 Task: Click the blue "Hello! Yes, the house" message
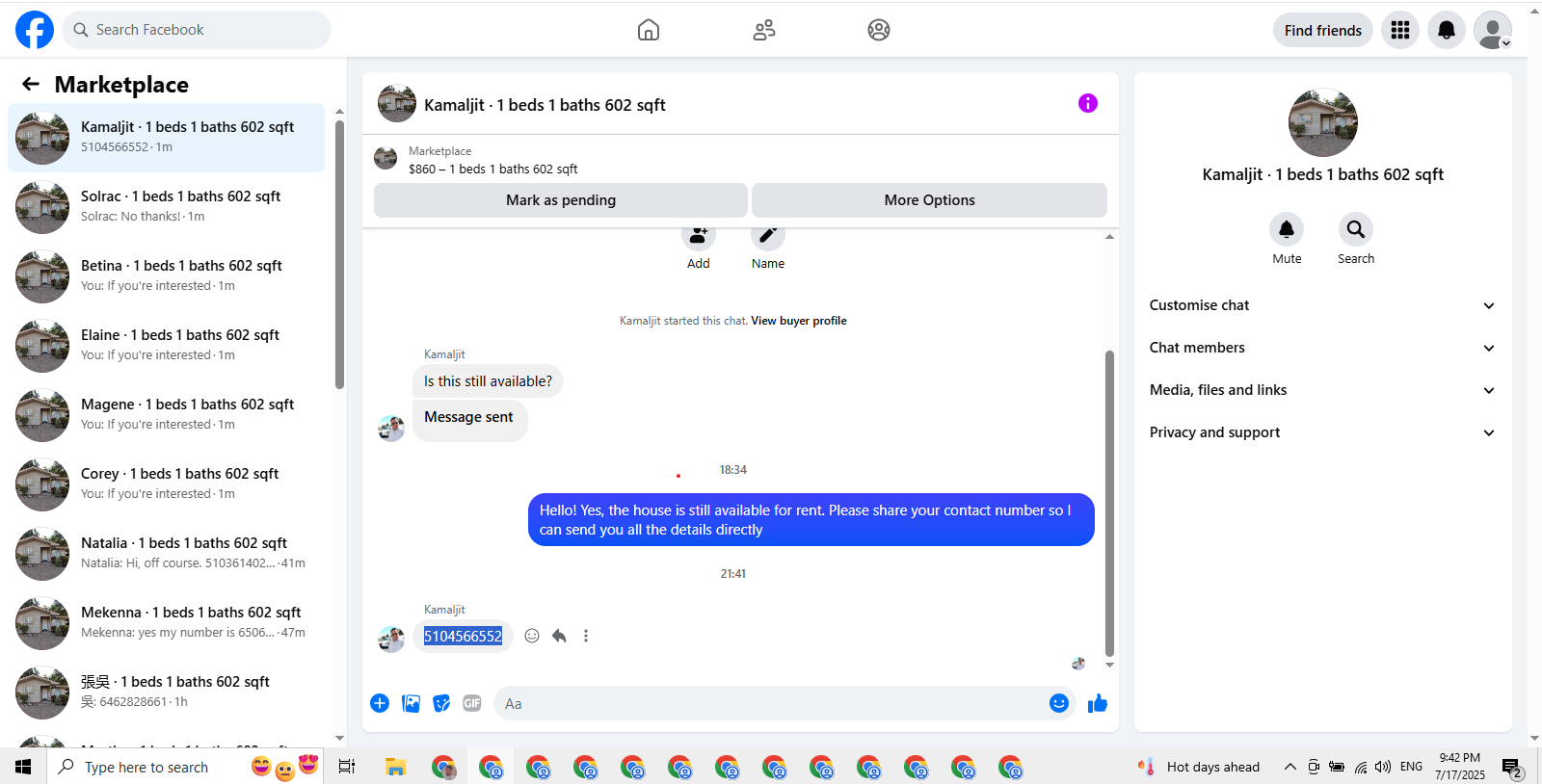tap(811, 520)
